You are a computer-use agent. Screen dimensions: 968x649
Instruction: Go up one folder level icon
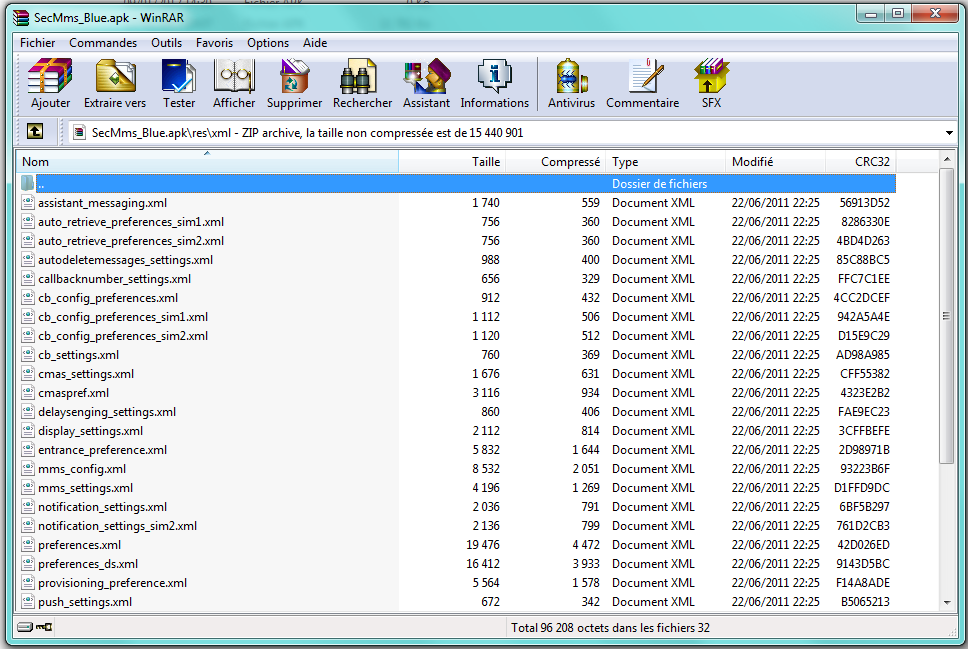[35, 132]
